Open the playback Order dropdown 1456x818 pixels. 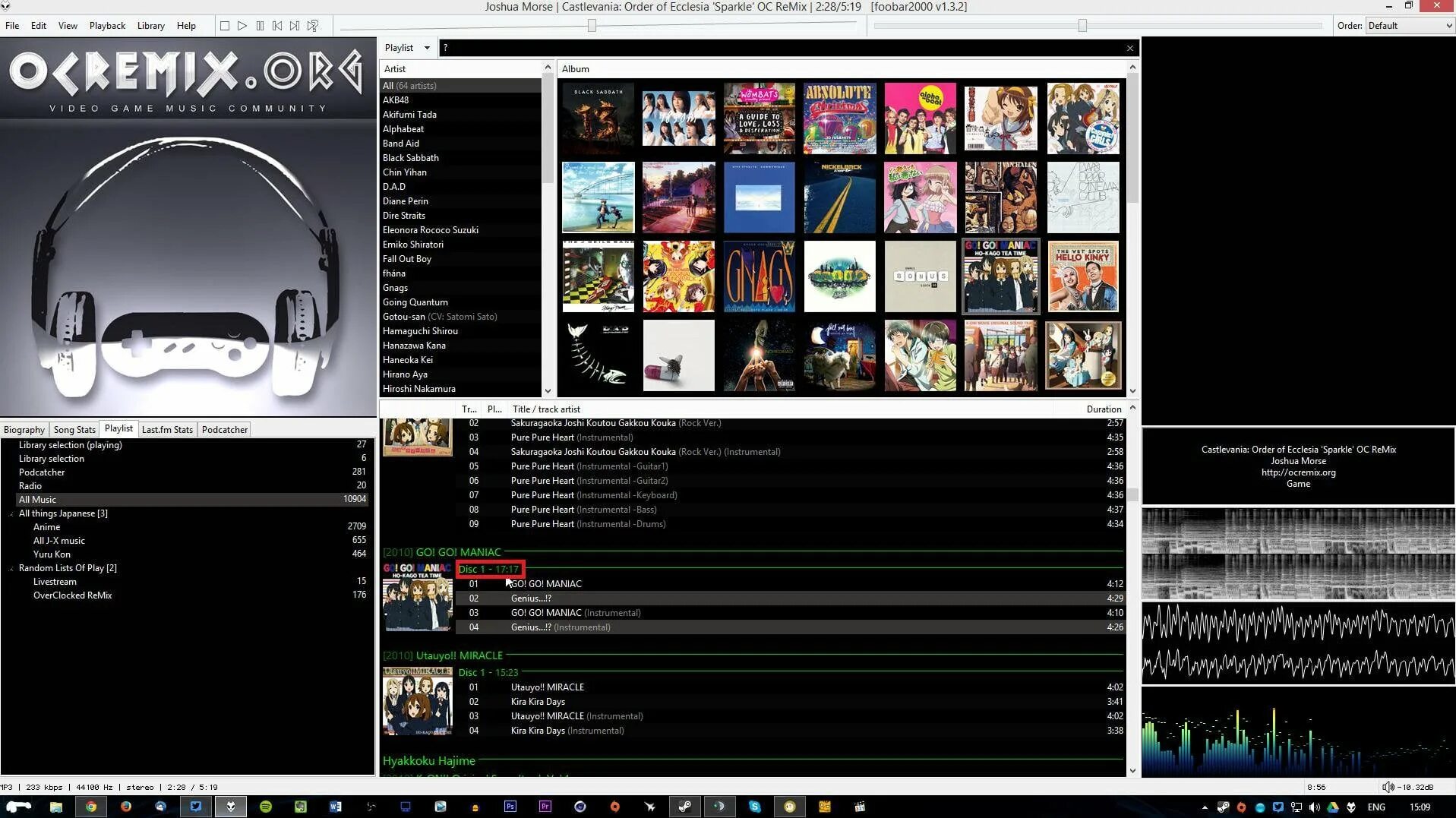click(x=1410, y=26)
